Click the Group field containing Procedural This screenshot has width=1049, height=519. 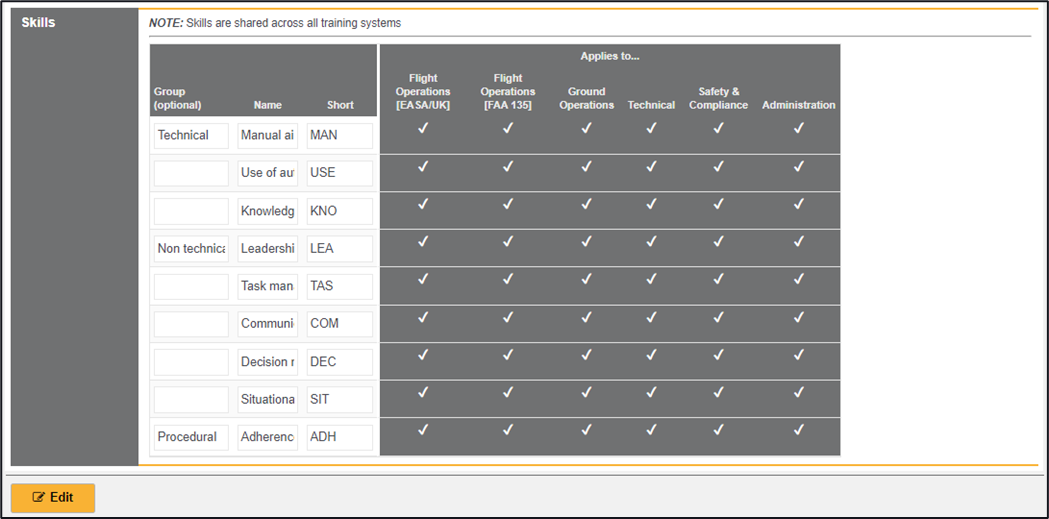pyautogui.click(x=191, y=437)
